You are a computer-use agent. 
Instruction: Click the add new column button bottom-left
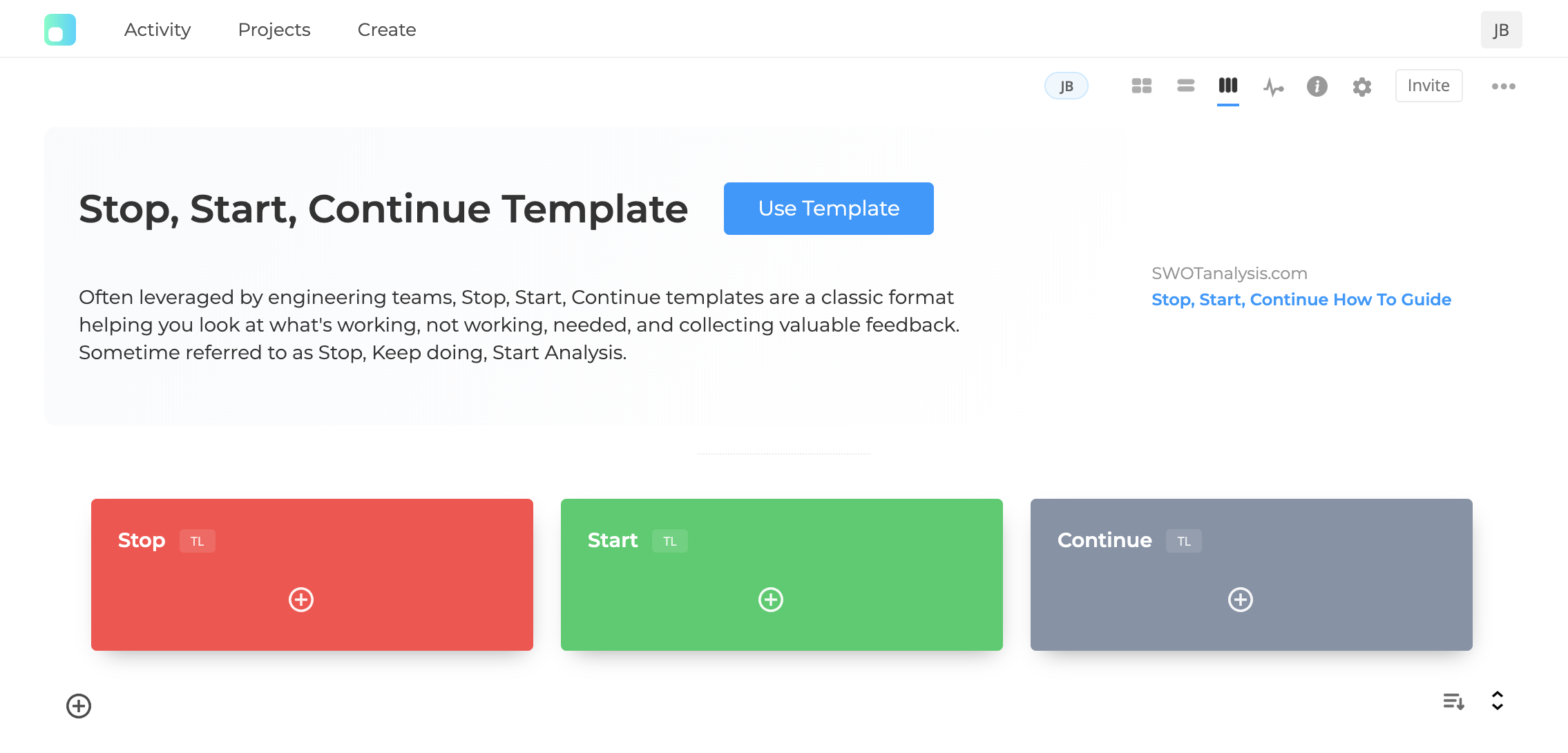[79, 706]
